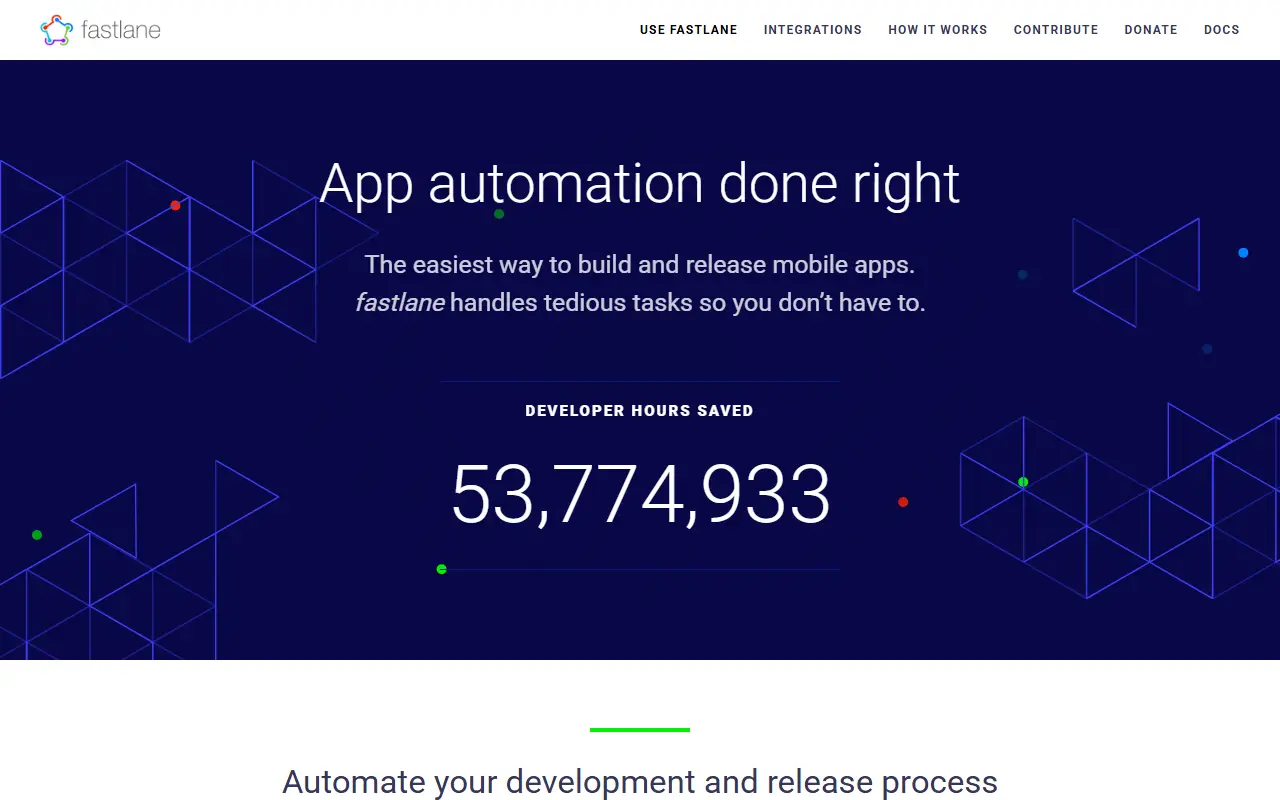Click the "App automation done right" headline

click(x=640, y=184)
